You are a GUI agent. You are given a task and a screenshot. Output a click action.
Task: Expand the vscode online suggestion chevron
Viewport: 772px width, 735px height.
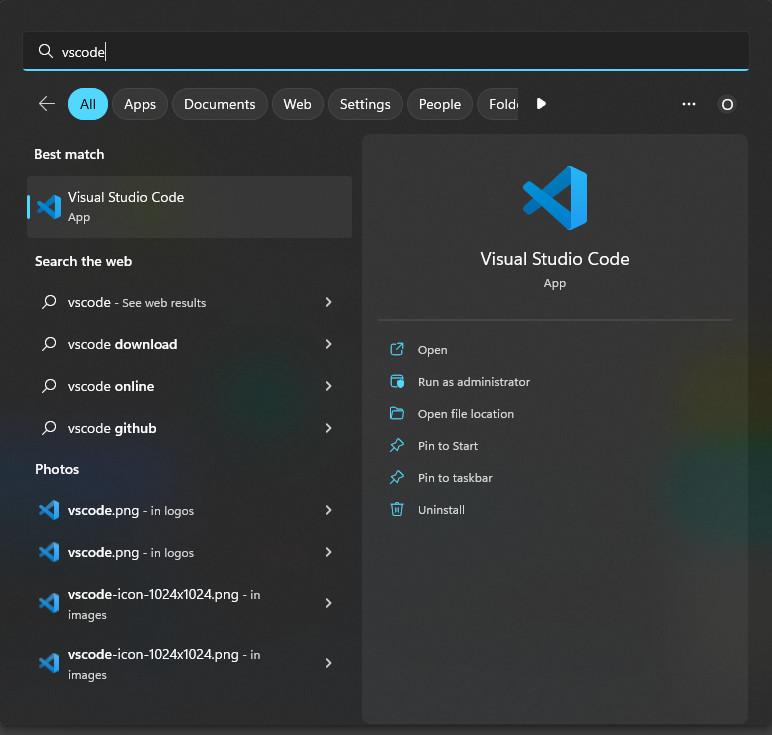pos(328,386)
